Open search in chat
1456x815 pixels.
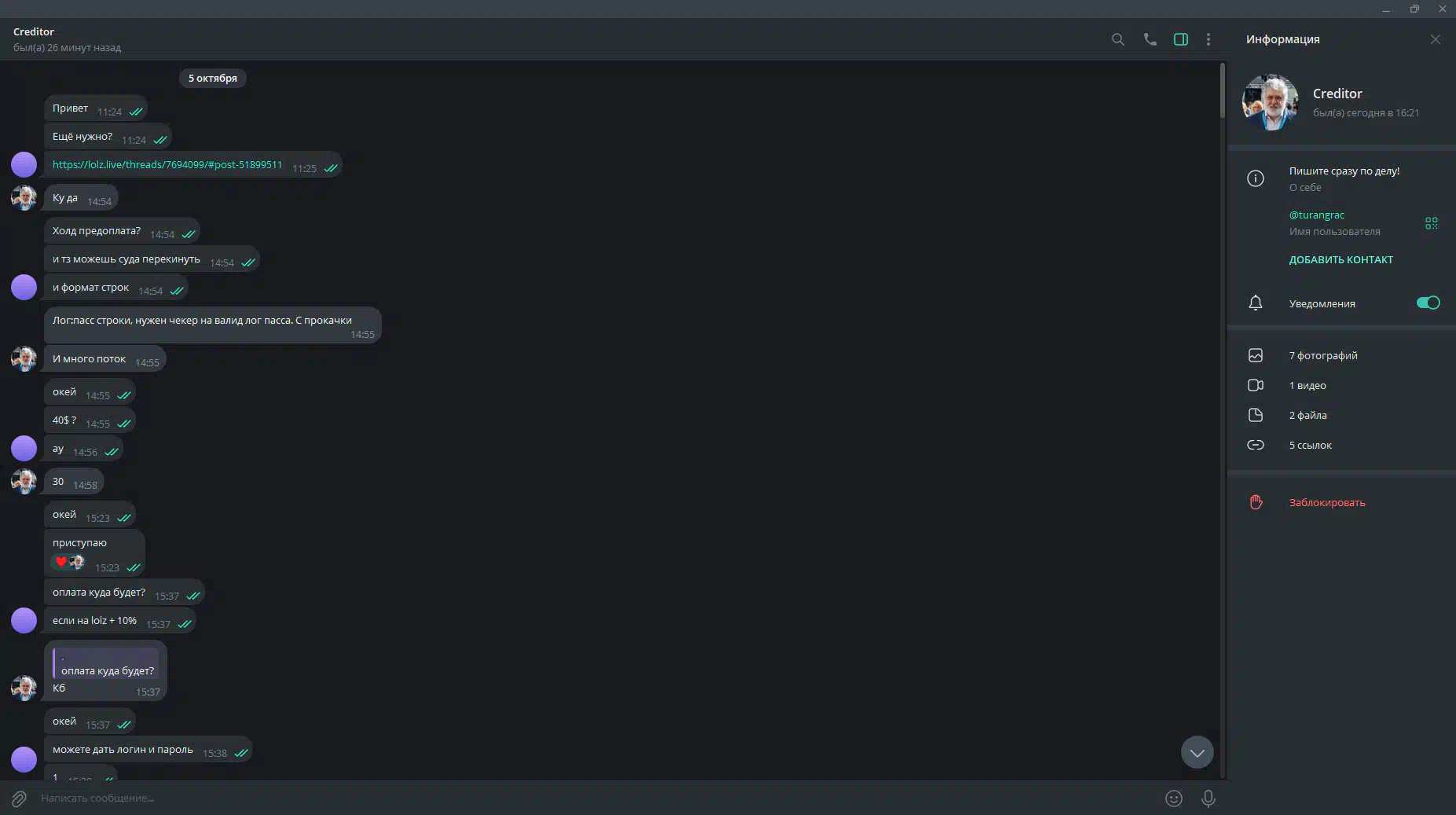pos(1117,39)
